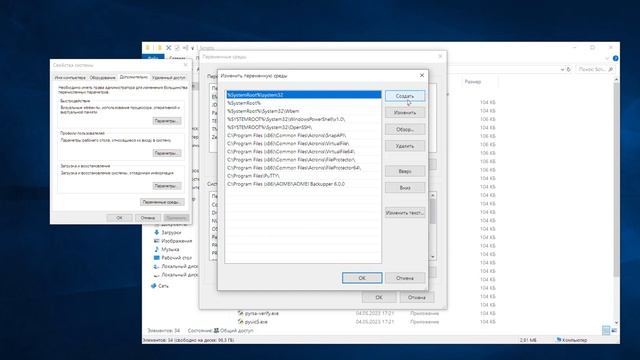Open the Explorer address bar history dropdown

(562, 69)
